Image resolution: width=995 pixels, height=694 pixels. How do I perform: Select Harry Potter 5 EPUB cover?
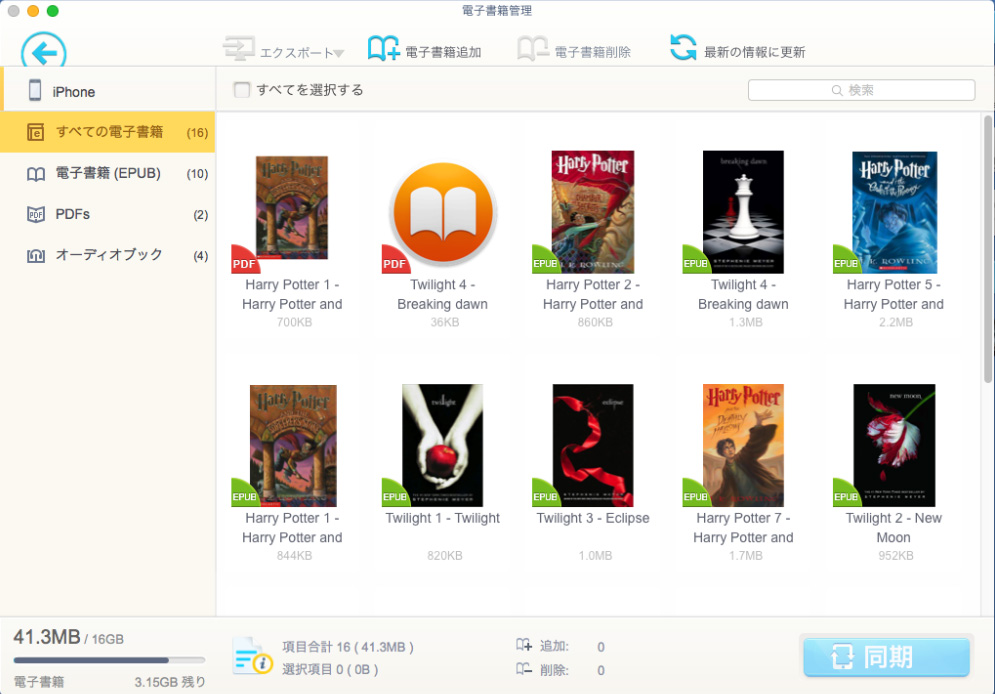click(x=894, y=213)
